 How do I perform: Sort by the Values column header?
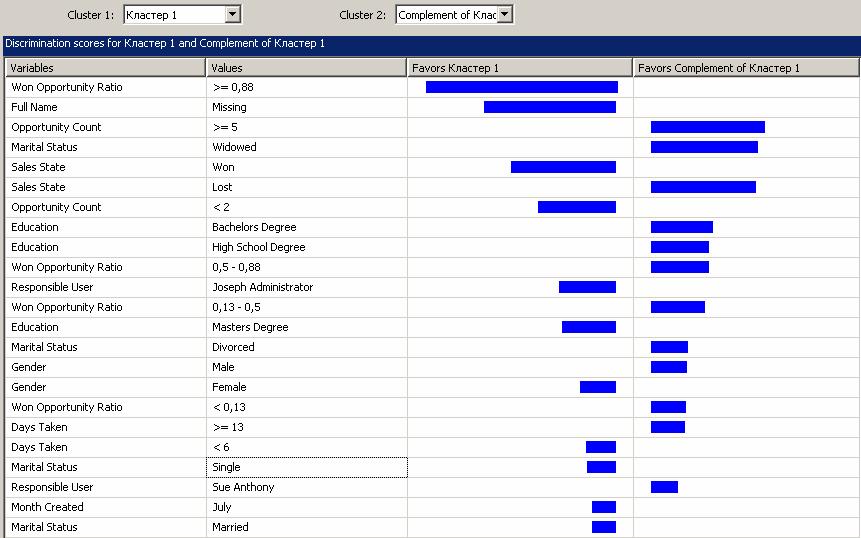tap(306, 68)
